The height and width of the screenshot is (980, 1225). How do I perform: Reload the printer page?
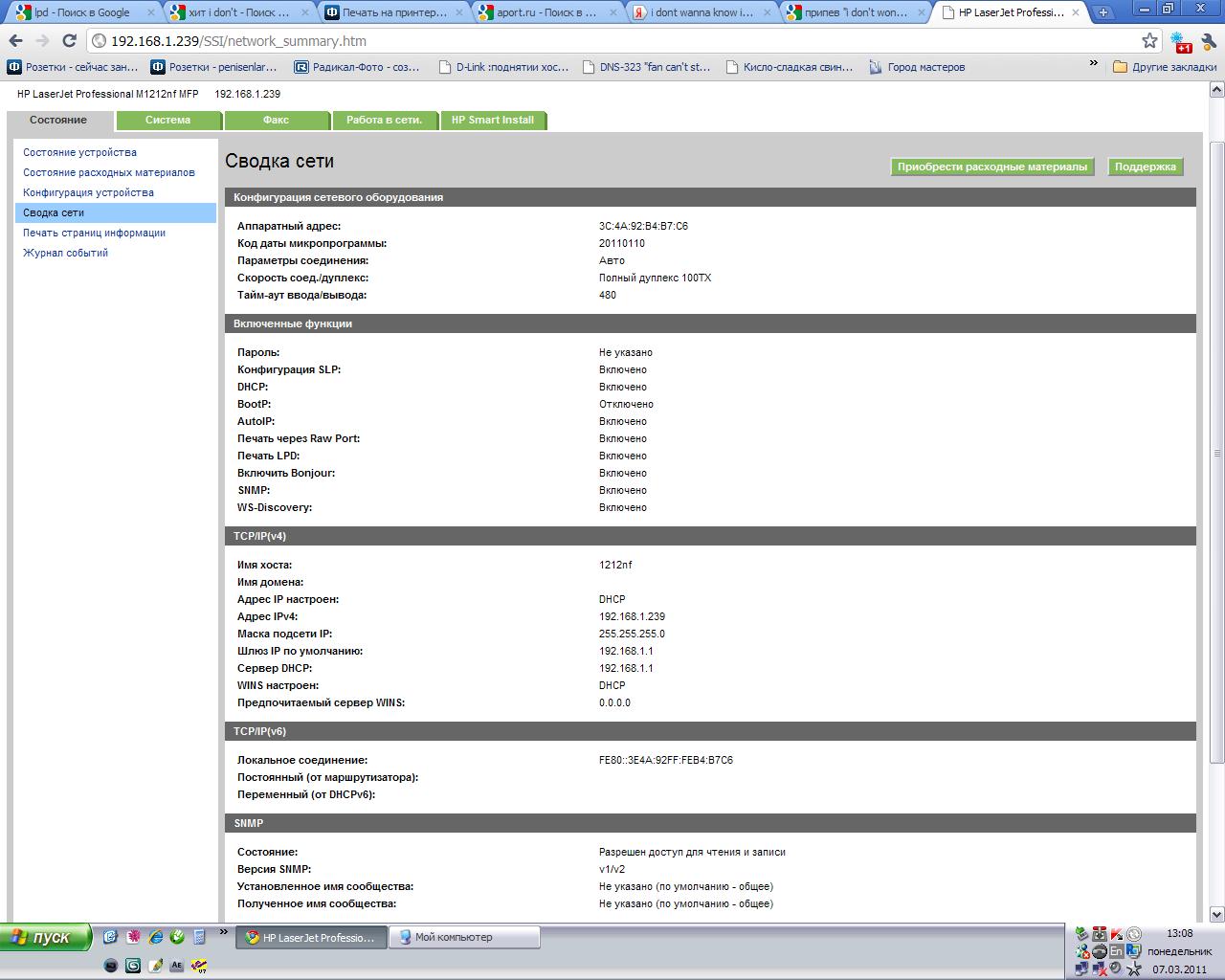[x=69, y=41]
